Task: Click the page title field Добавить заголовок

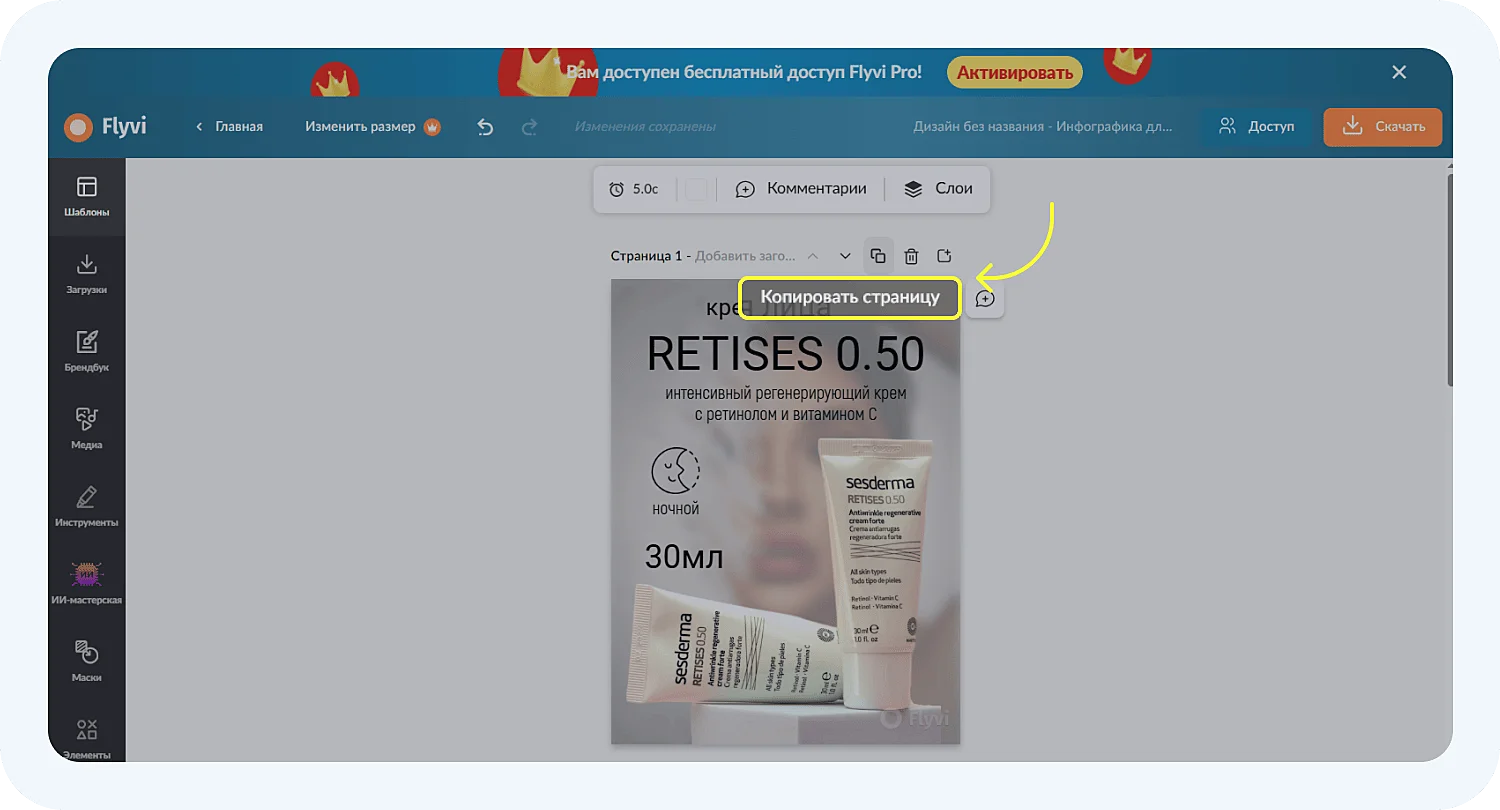Action: [x=745, y=256]
